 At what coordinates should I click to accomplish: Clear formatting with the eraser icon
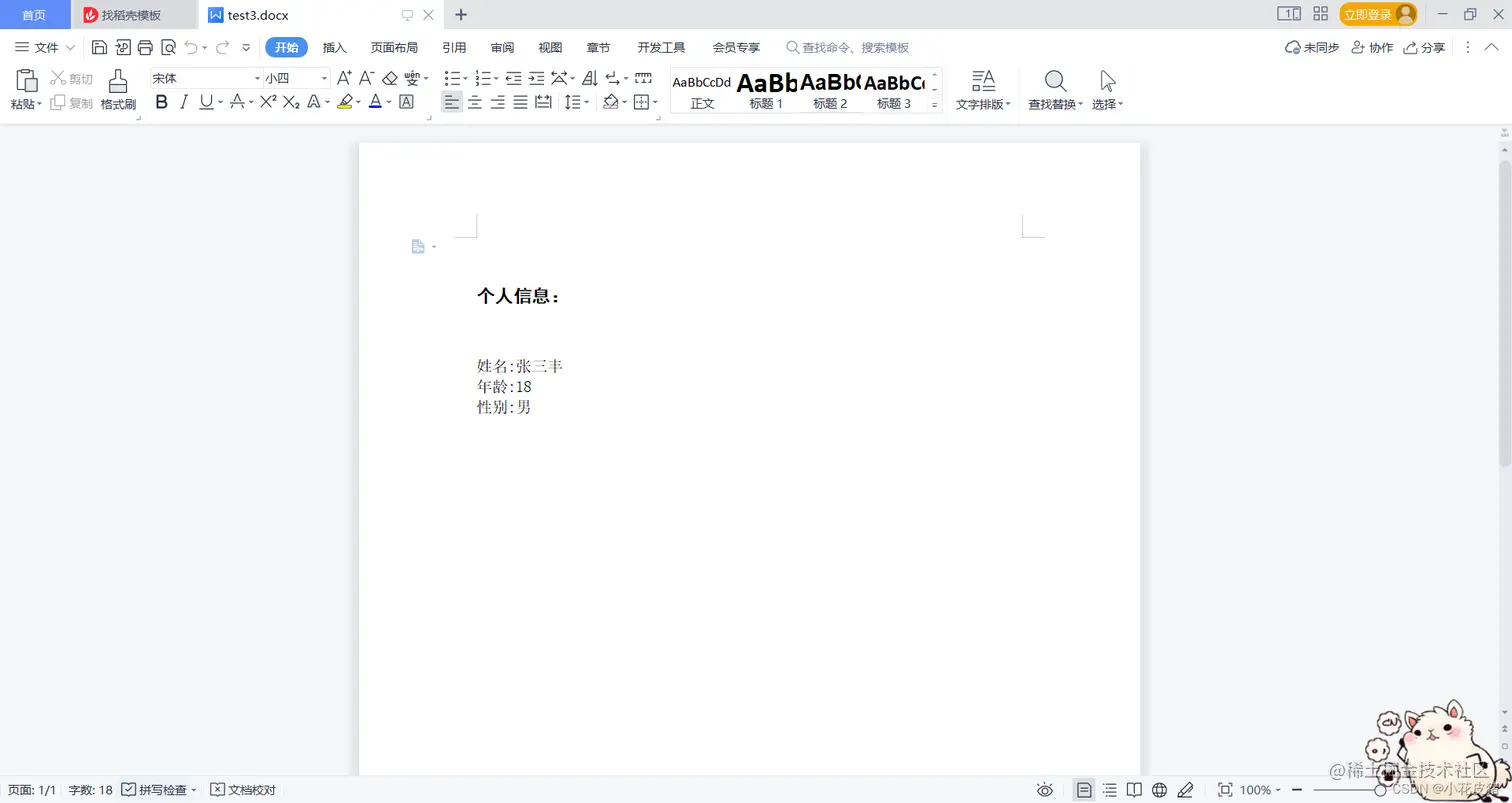click(x=390, y=78)
